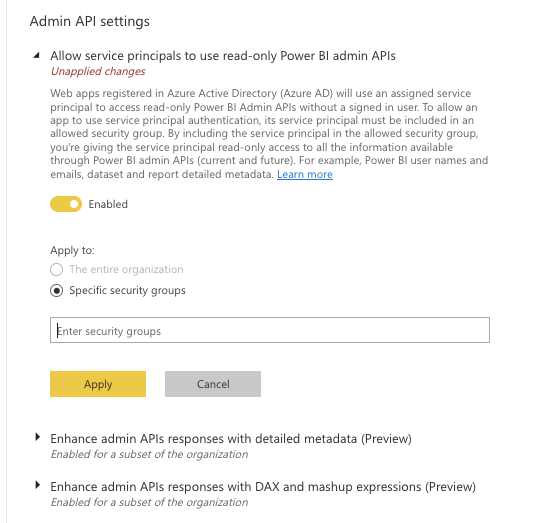Open the 'Learn more' link
533x523 pixels.
point(305,174)
